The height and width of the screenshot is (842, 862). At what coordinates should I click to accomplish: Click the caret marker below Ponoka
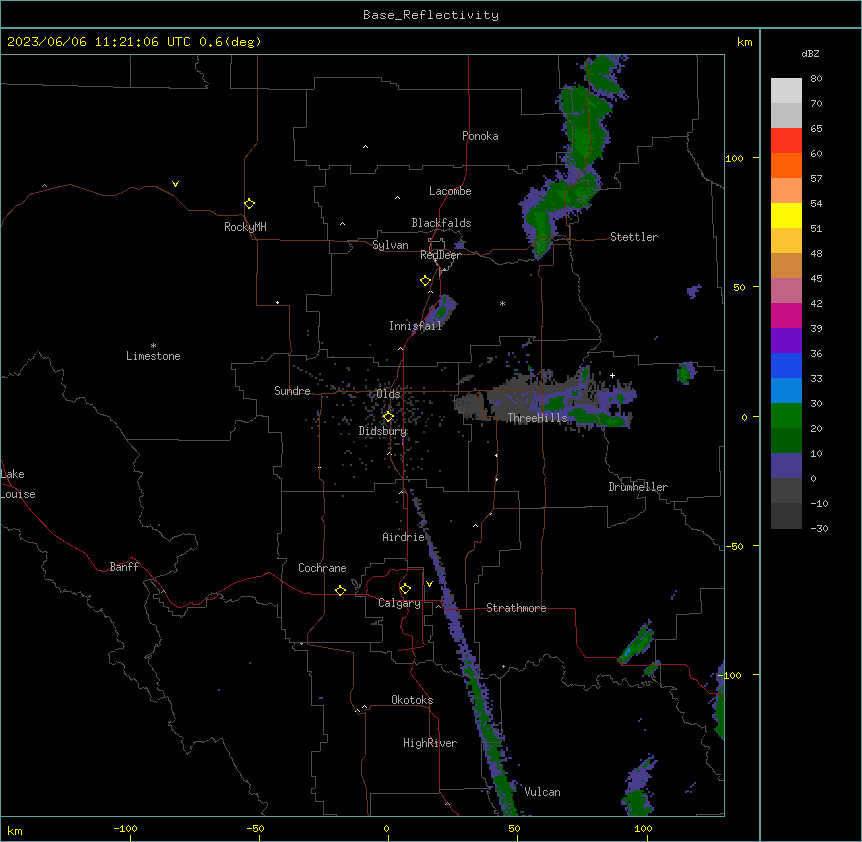pyautogui.click(x=366, y=147)
